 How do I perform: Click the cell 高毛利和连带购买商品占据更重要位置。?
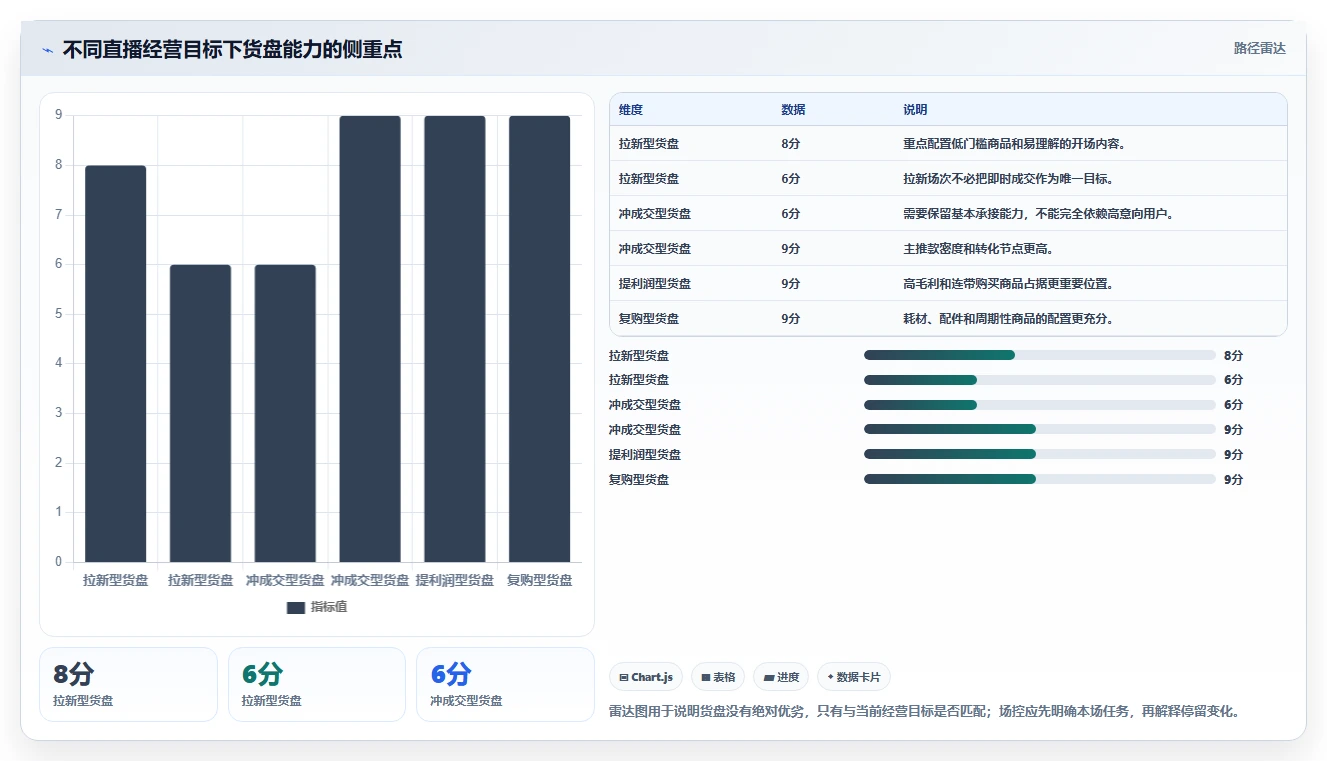tap(1008, 284)
